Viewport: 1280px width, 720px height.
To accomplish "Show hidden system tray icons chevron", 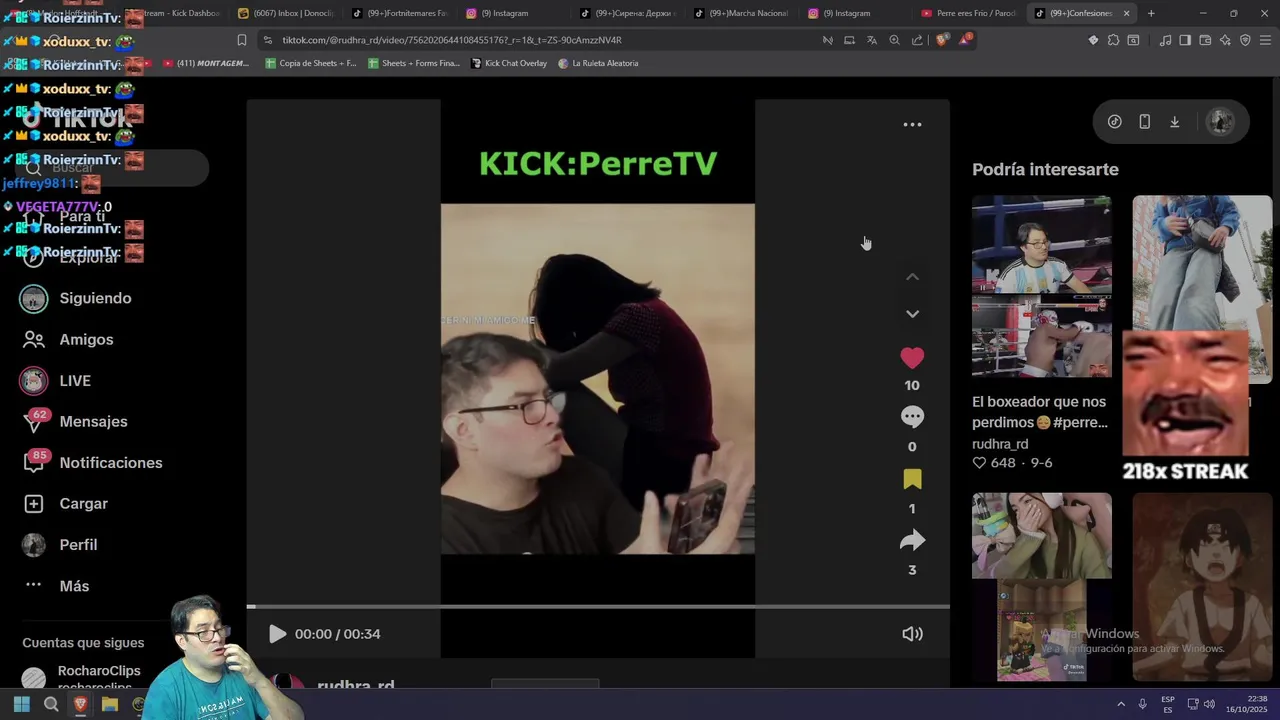I will tap(1121, 704).
